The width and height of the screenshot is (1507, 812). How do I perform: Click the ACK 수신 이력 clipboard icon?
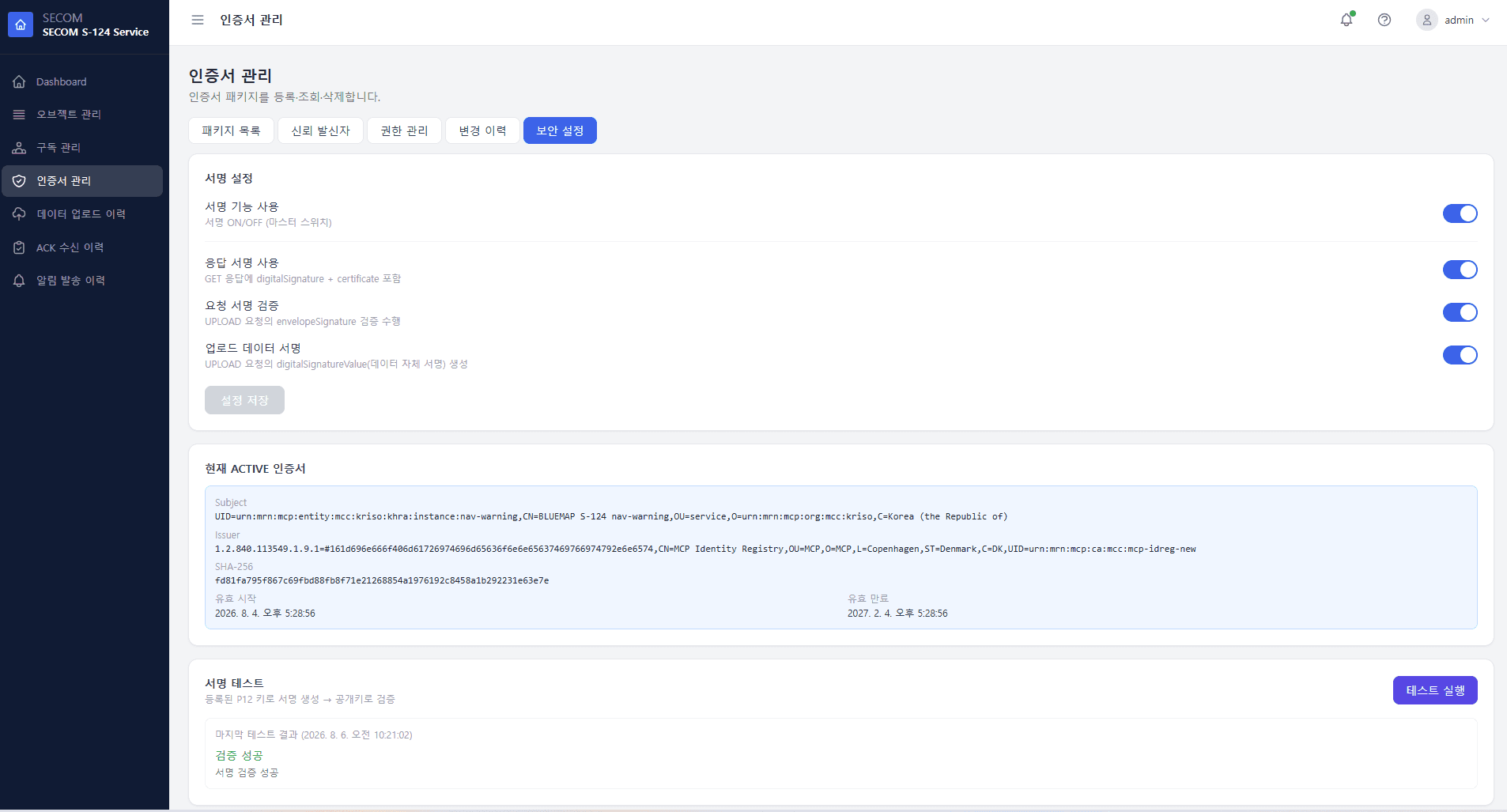[x=19, y=247]
